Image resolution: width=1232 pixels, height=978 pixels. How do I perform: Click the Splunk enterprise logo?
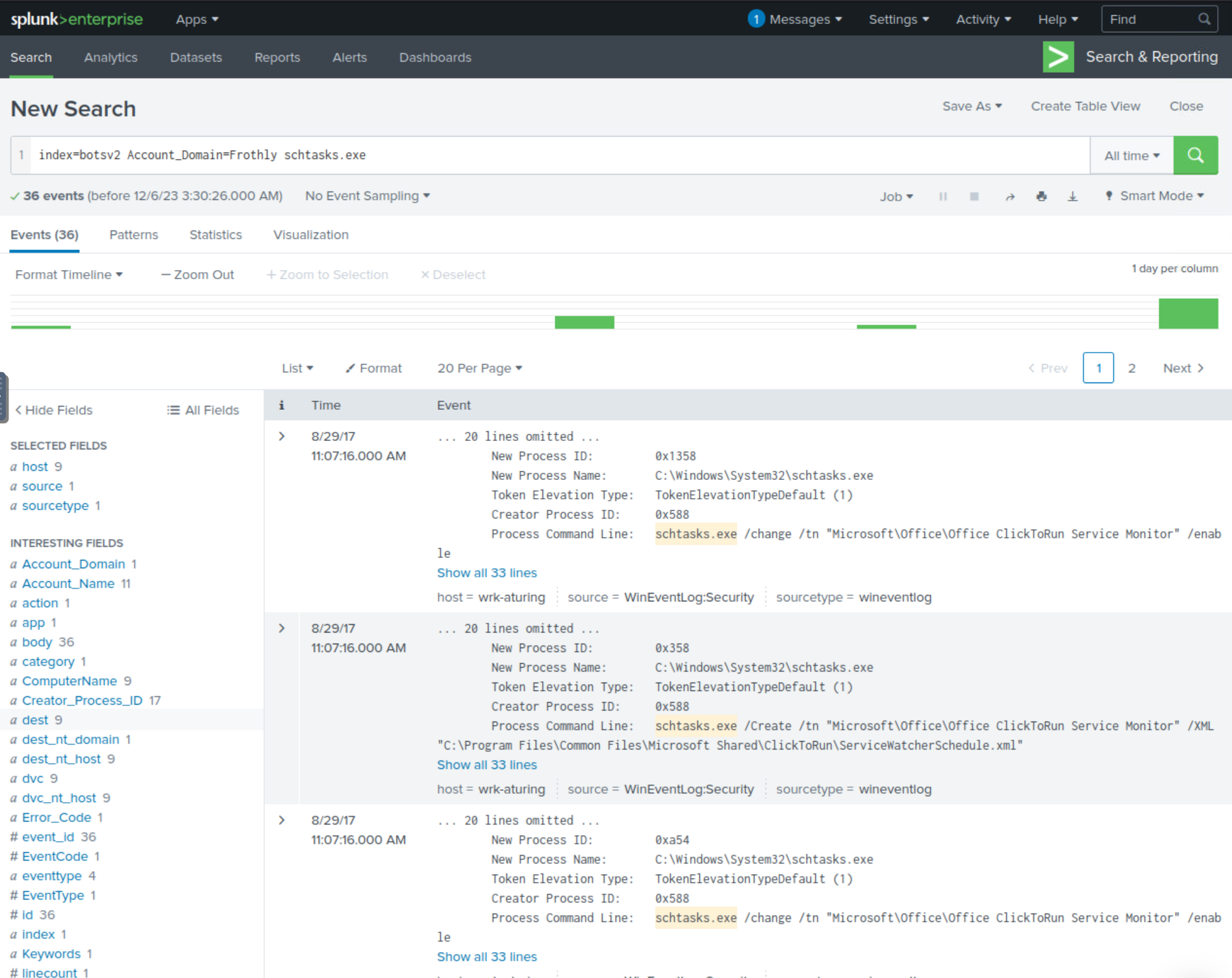77,19
